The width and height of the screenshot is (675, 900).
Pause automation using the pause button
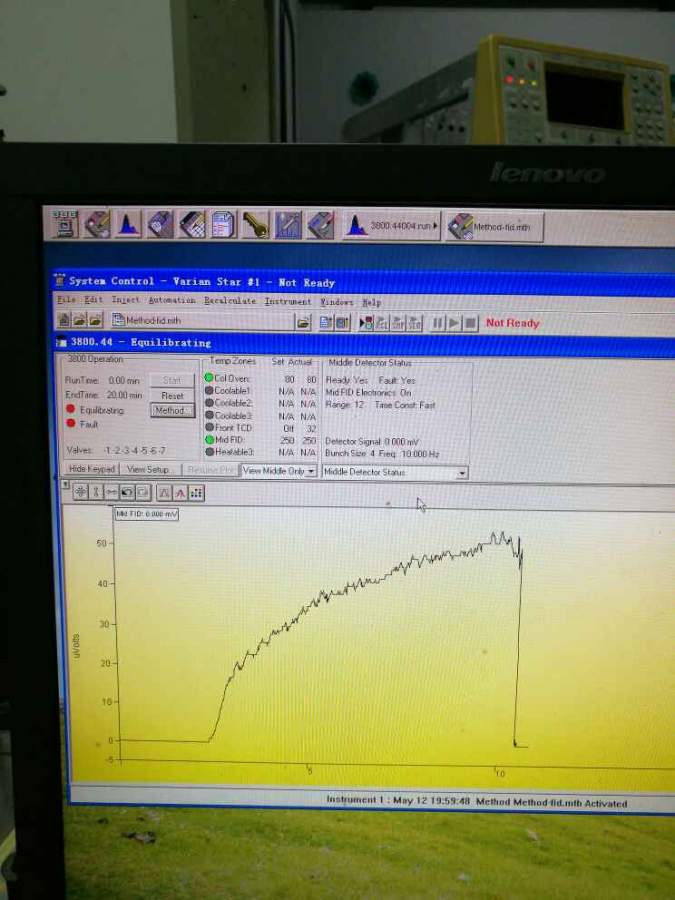(x=437, y=323)
